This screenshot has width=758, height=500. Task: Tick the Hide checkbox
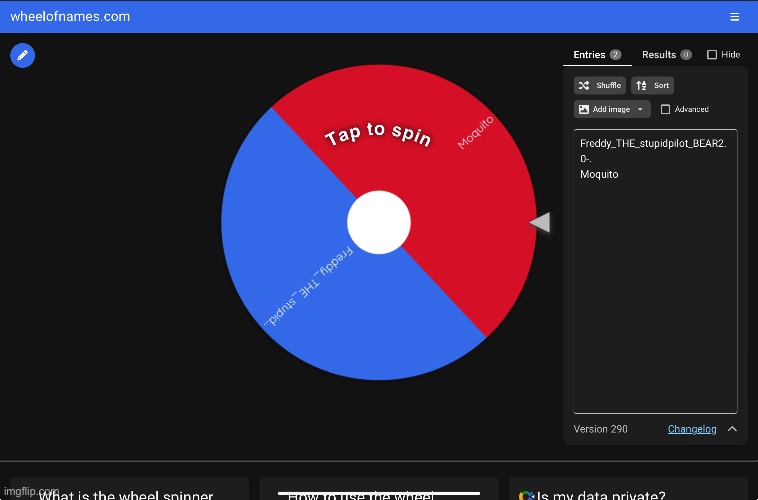712,55
